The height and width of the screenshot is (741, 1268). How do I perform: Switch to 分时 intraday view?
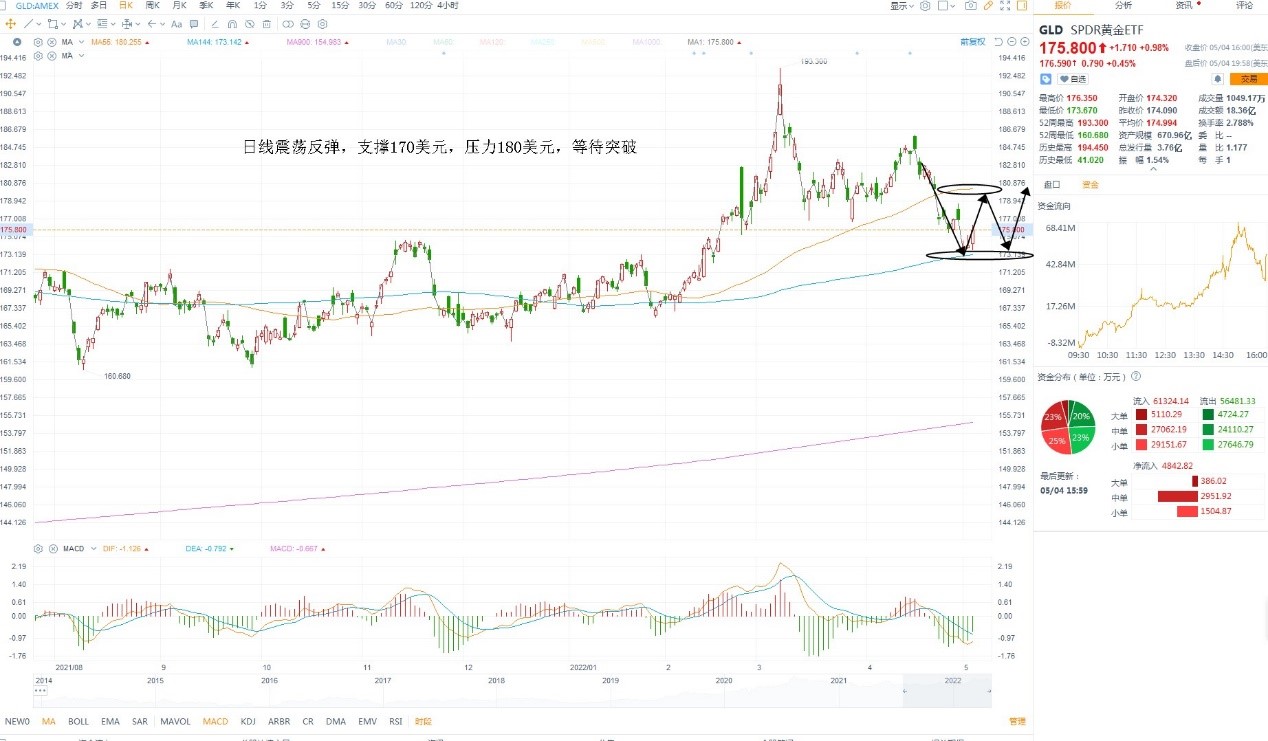click(x=73, y=5)
